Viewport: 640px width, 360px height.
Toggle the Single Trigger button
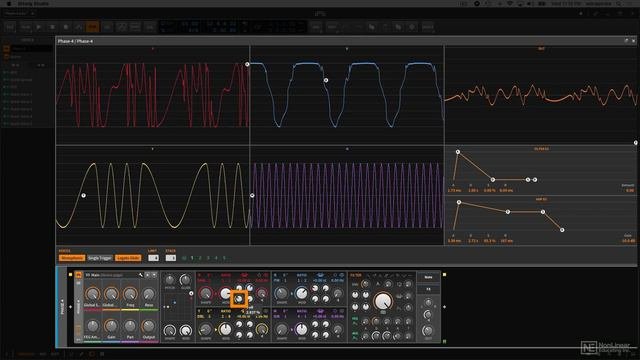pyautogui.click(x=100, y=258)
